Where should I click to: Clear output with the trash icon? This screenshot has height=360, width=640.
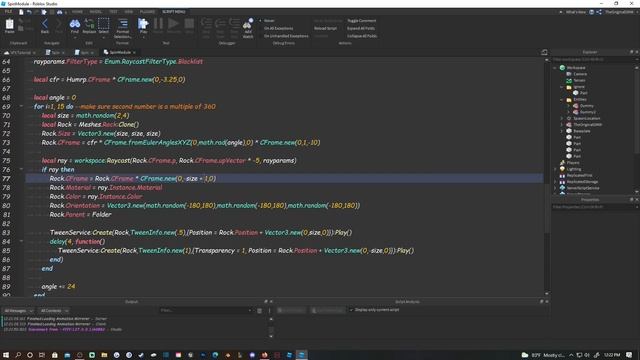tap(259, 311)
